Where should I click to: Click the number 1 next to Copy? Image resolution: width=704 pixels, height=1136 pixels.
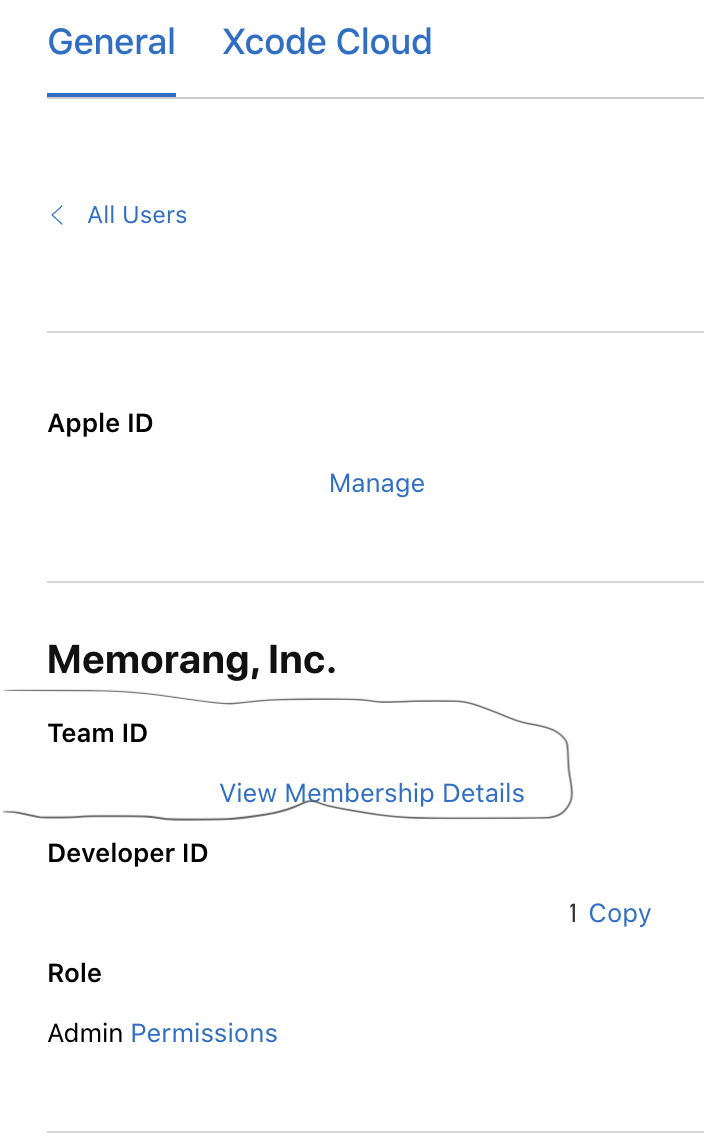point(572,913)
